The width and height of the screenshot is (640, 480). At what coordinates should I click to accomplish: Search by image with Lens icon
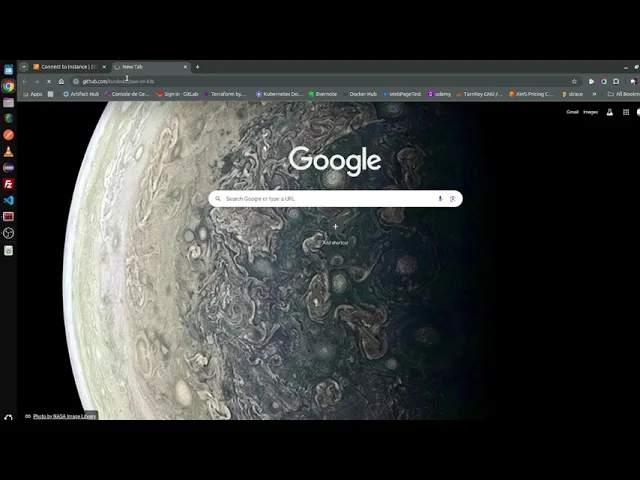tap(452, 199)
